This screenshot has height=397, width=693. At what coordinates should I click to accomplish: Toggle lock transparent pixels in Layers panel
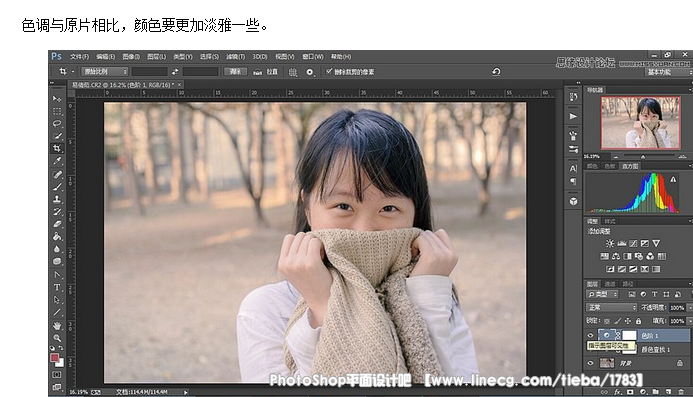point(607,321)
